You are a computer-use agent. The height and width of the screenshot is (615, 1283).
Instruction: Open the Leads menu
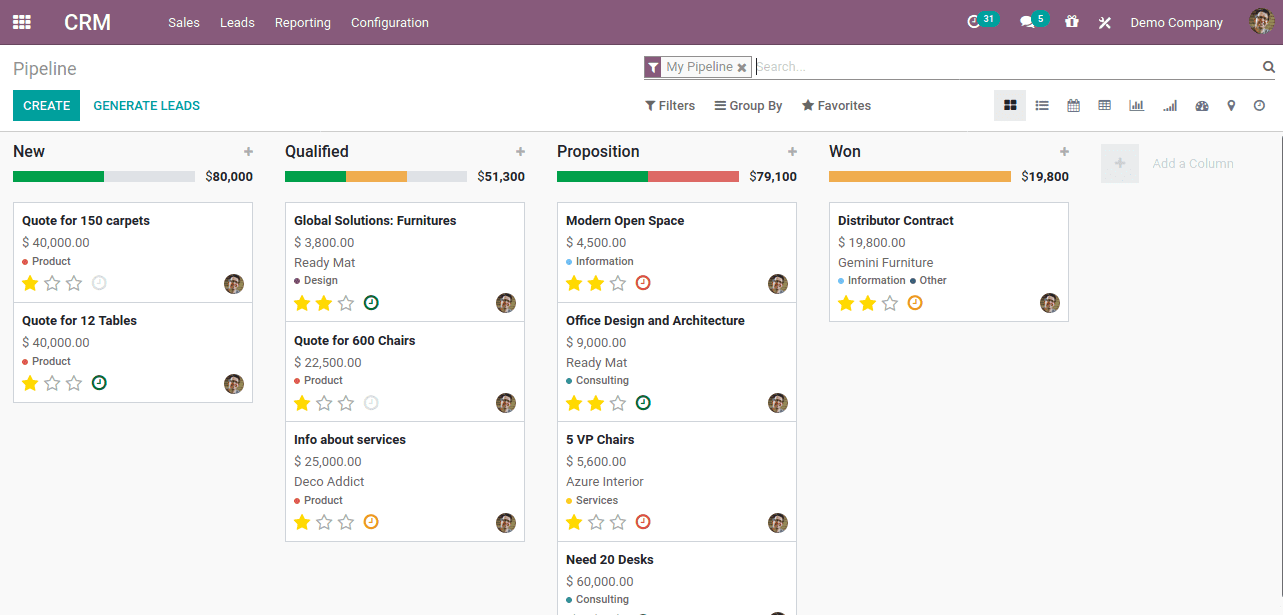point(237,22)
